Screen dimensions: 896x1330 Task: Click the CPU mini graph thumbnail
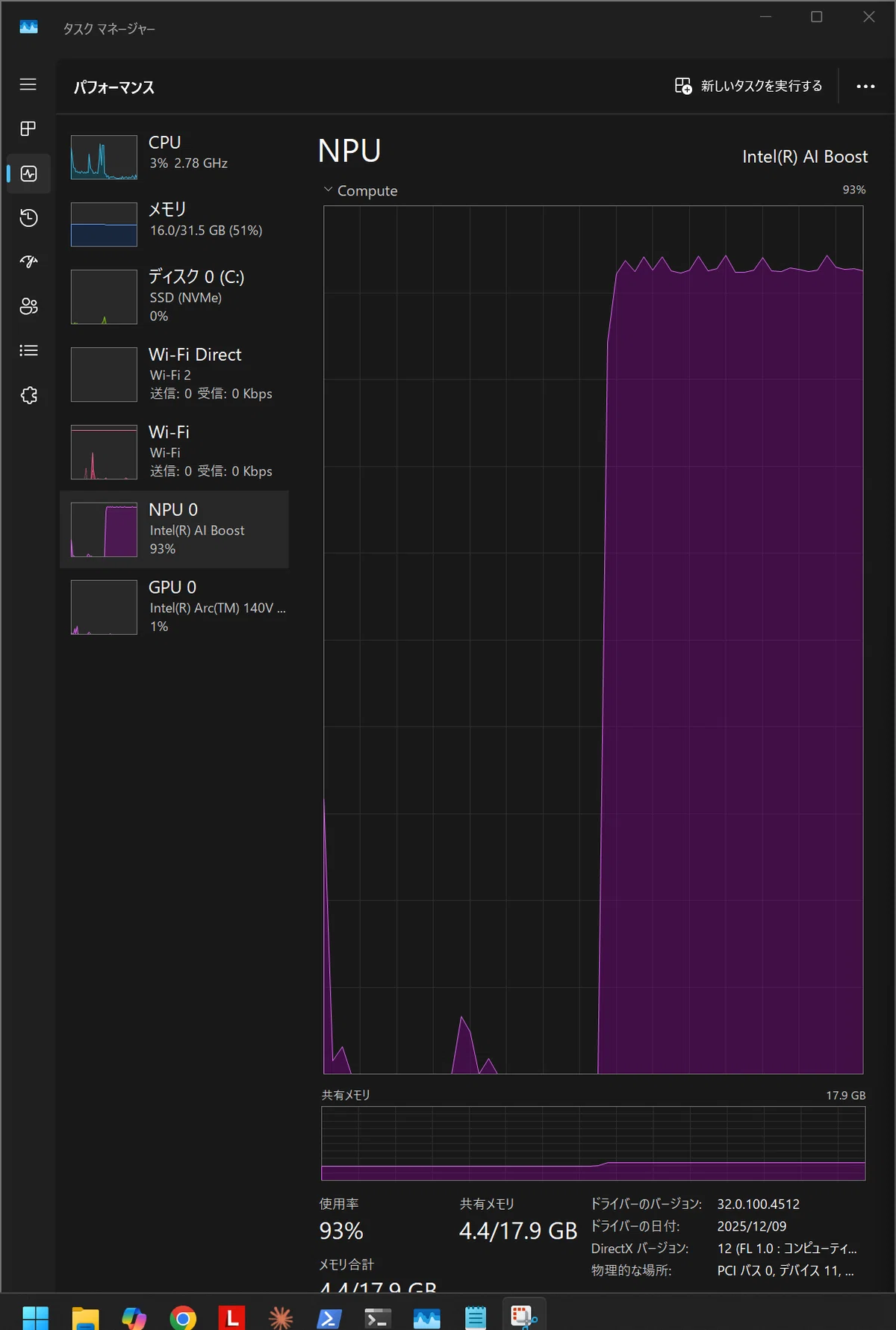point(104,157)
